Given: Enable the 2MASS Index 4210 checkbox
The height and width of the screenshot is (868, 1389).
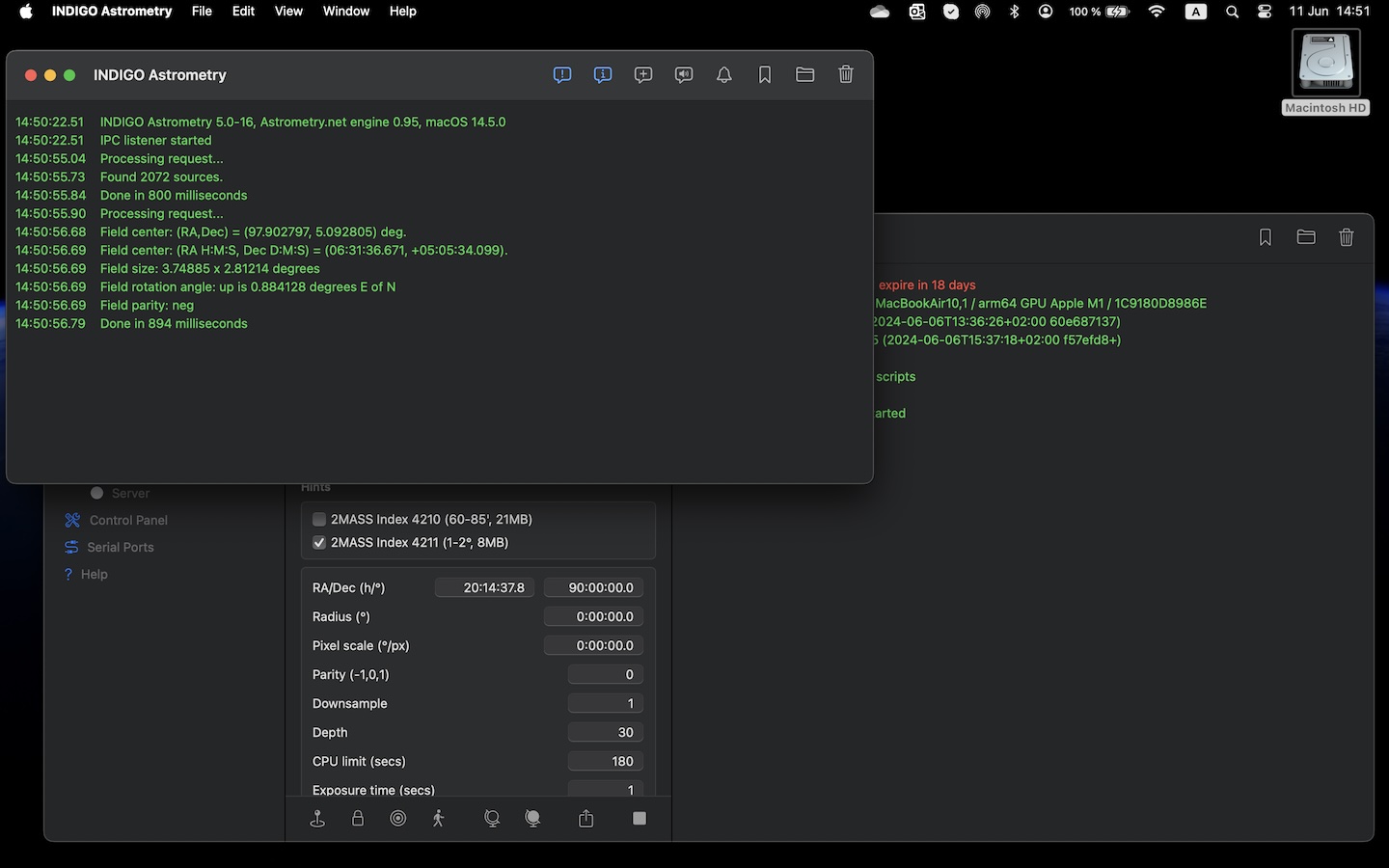Looking at the screenshot, I should [319, 519].
